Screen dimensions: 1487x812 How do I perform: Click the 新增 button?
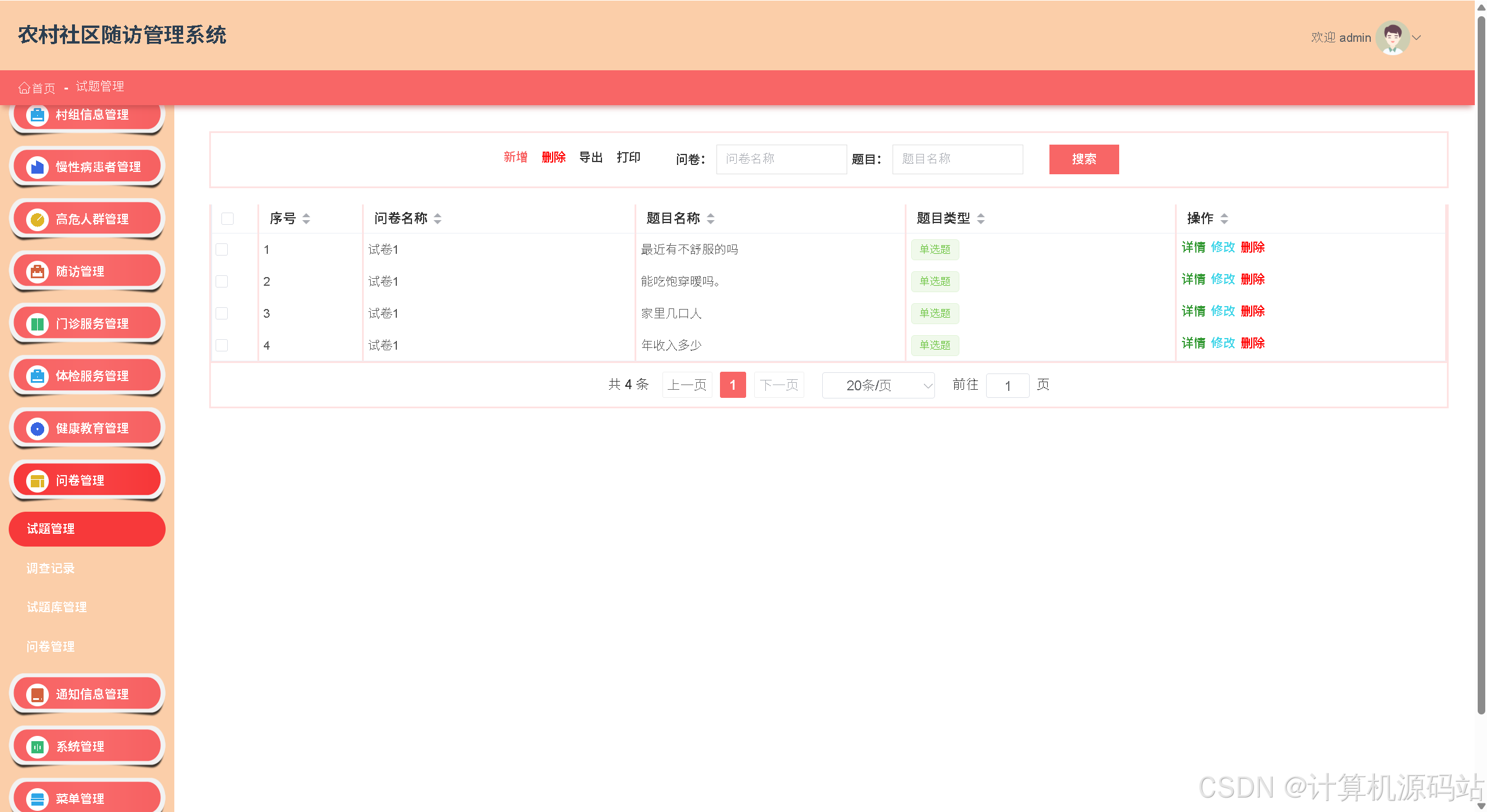[x=515, y=157]
